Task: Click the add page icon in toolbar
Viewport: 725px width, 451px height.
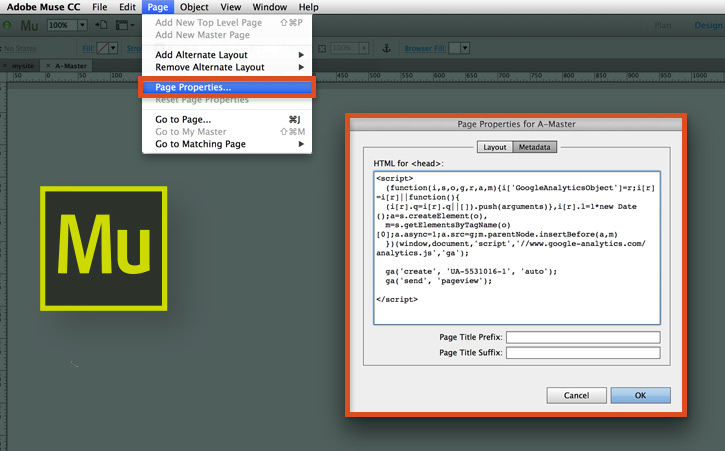Action: coord(101,25)
